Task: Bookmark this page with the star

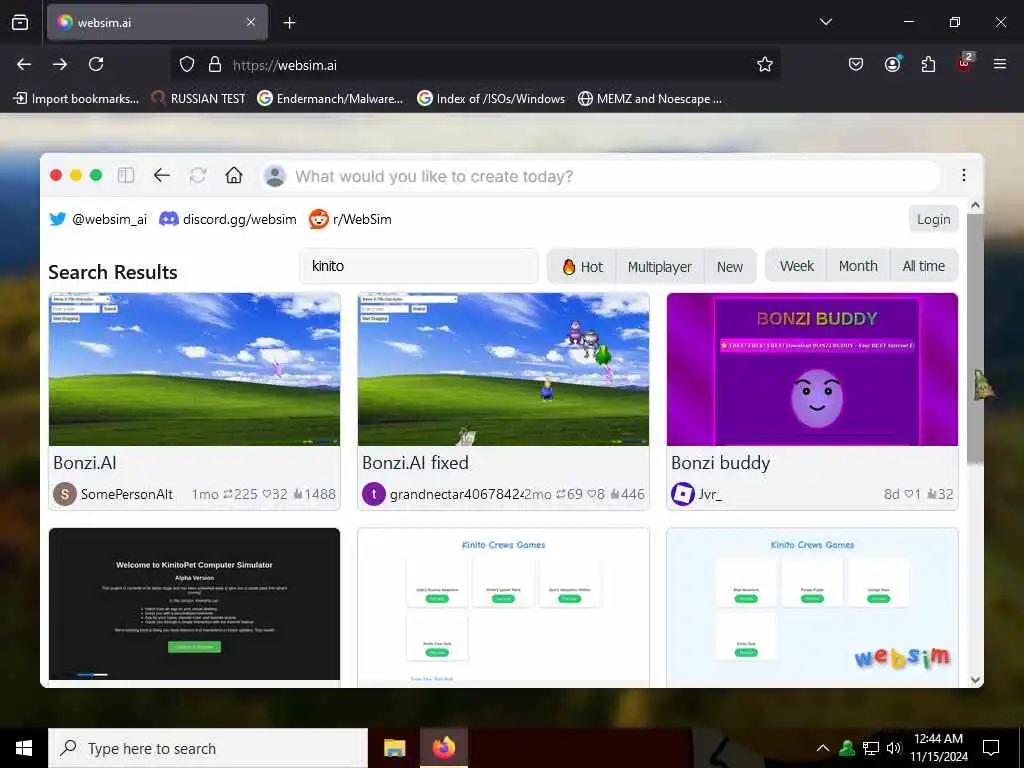Action: click(x=765, y=64)
